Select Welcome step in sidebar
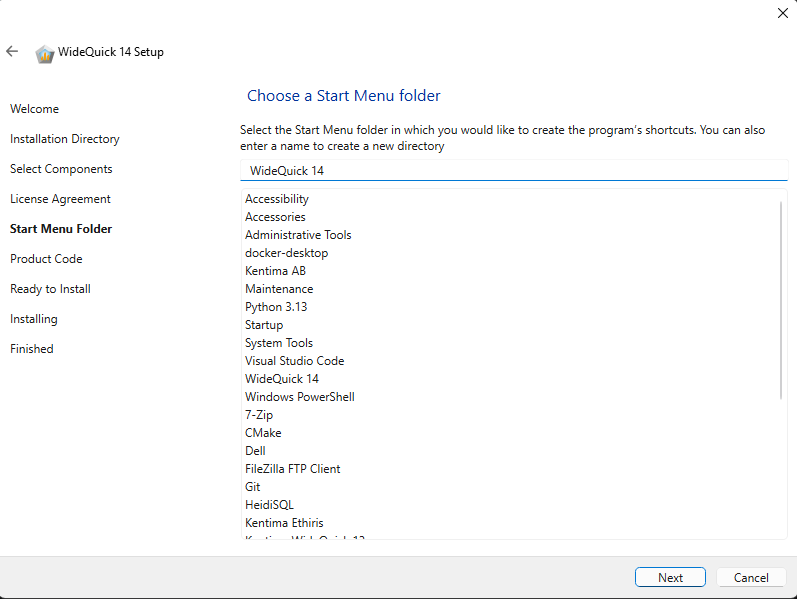This screenshot has width=797, height=599. click(x=35, y=109)
